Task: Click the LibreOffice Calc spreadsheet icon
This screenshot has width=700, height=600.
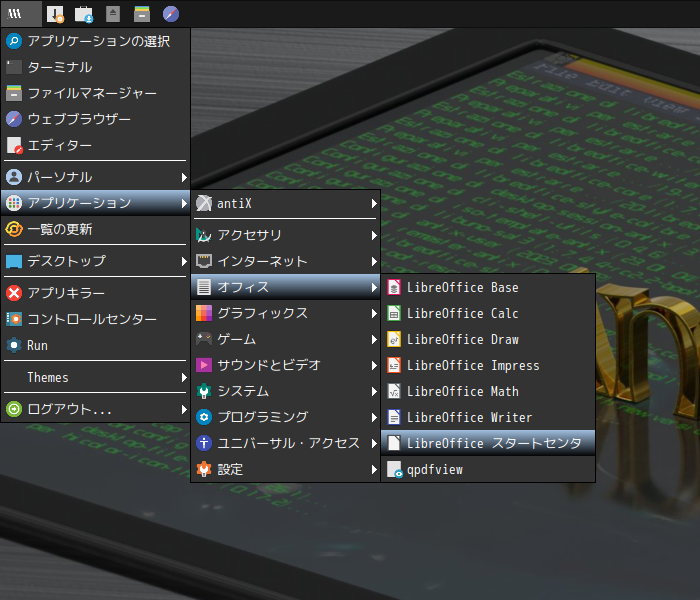Action: pyautogui.click(x=393, y=313)
